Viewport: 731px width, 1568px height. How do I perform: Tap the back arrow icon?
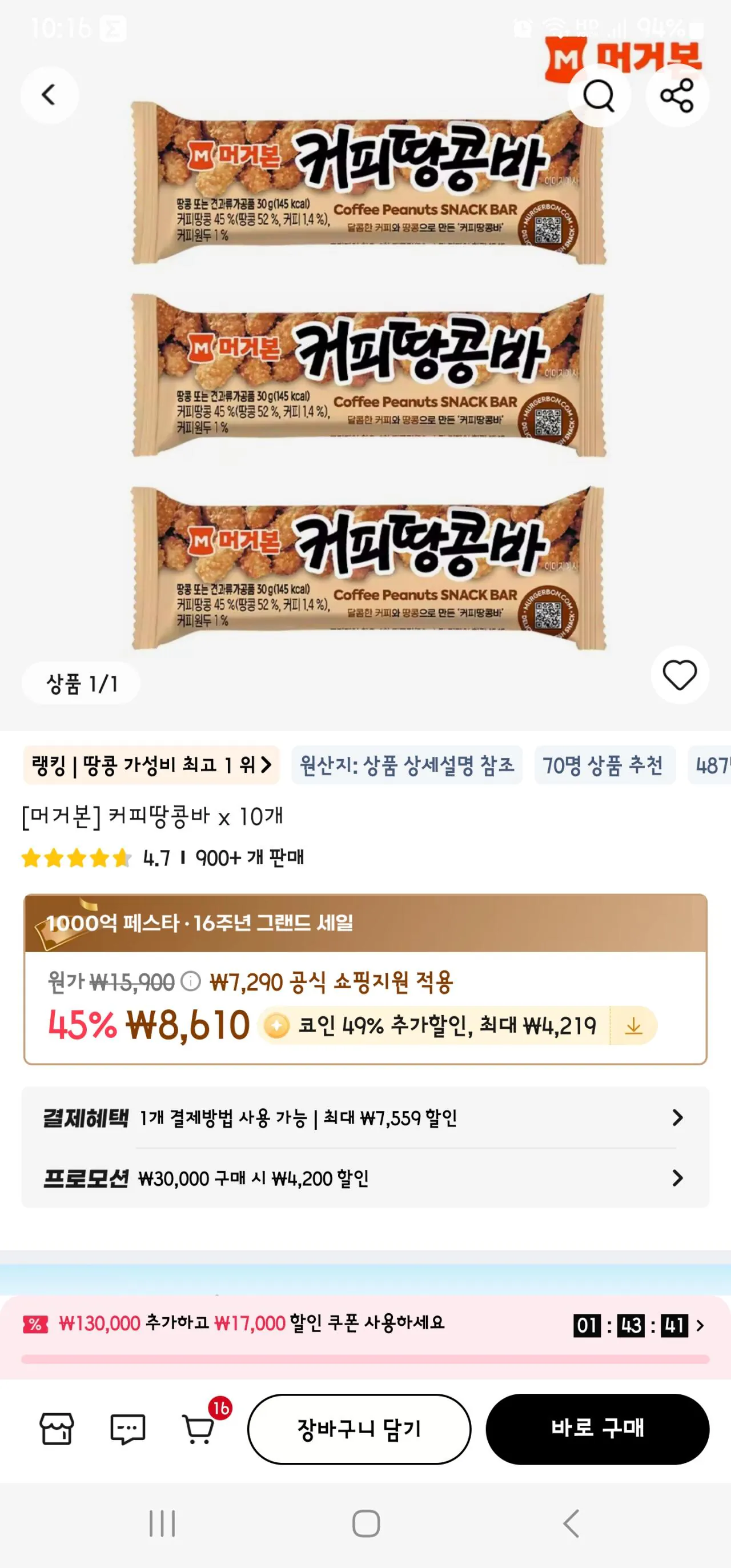click(49, 95)
